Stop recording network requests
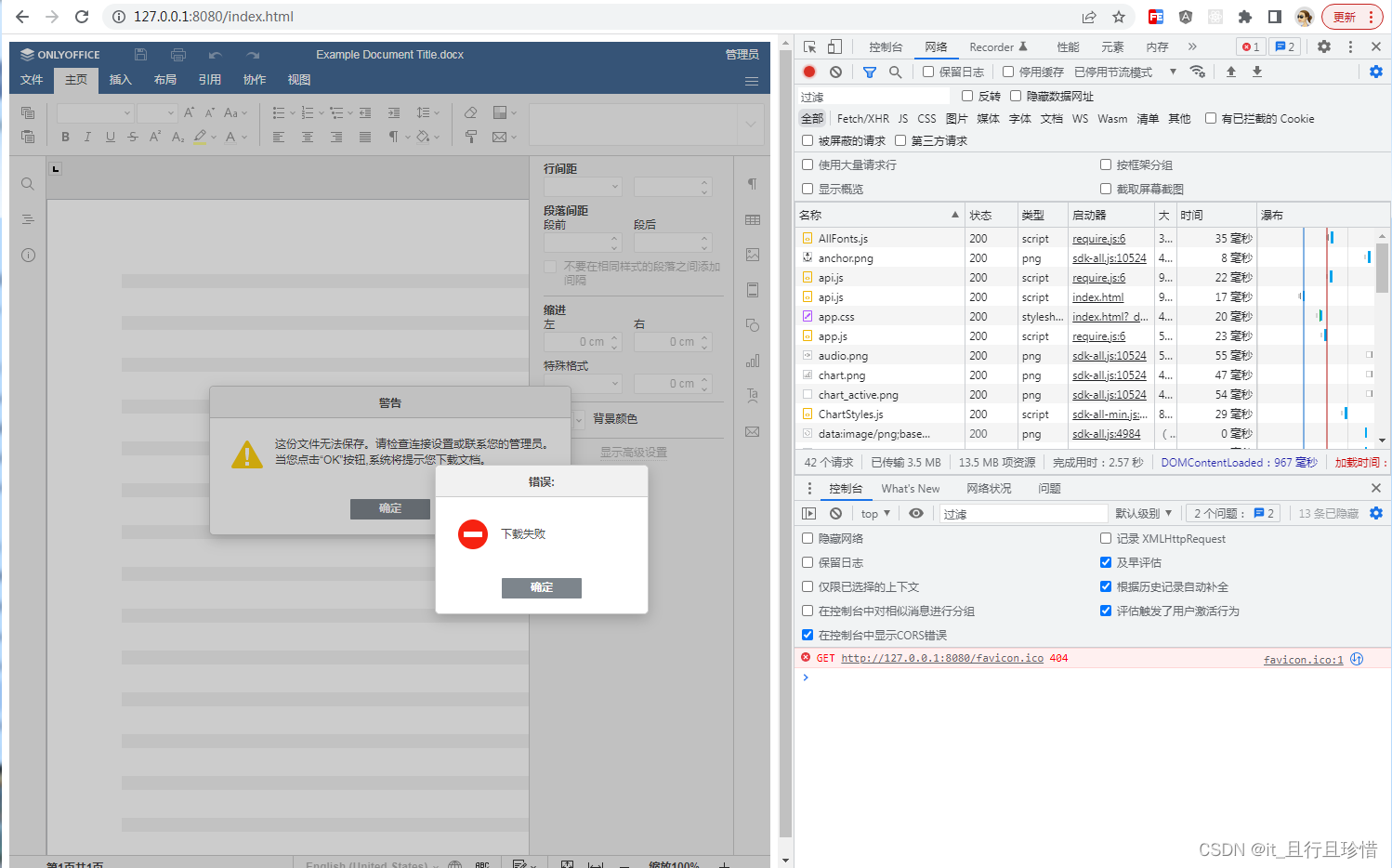Image resolution: width=1392 pixels, height=868 pixels. (x=808, y=71)
